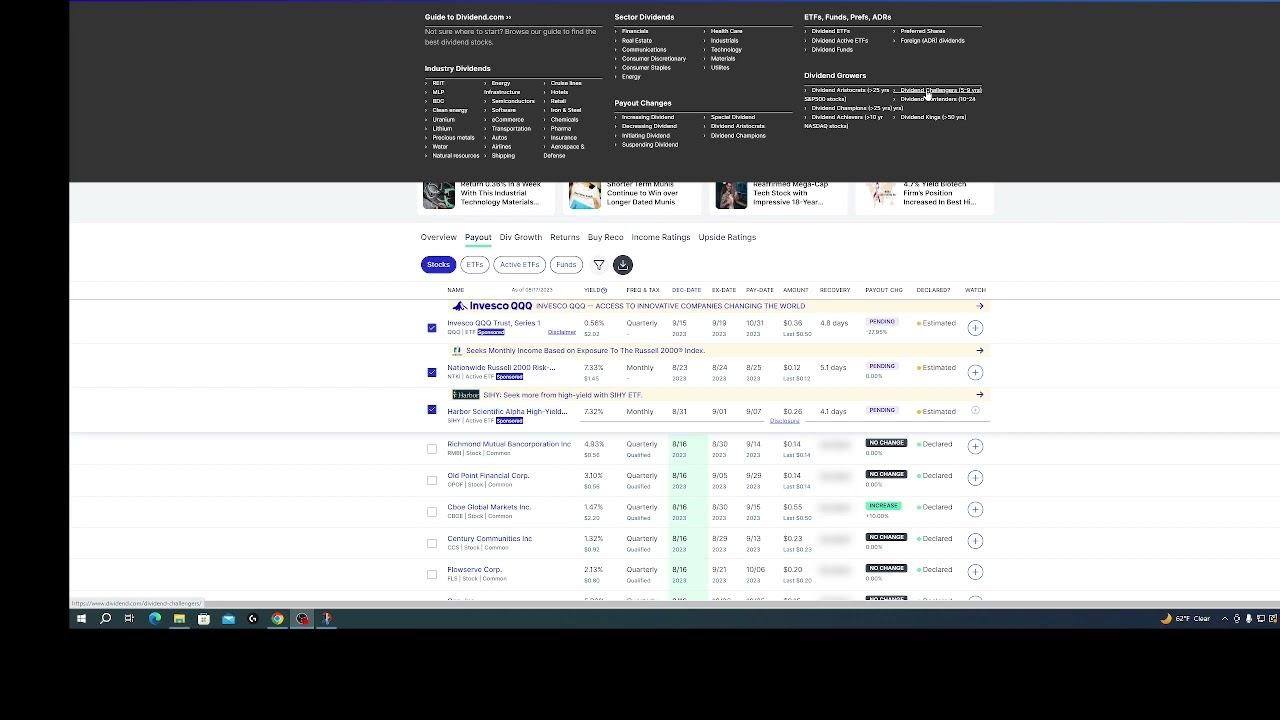Follow the Invesco QQQ banner arrow
This screenshot has width=1280, height=720.
[x=980, y=306]
